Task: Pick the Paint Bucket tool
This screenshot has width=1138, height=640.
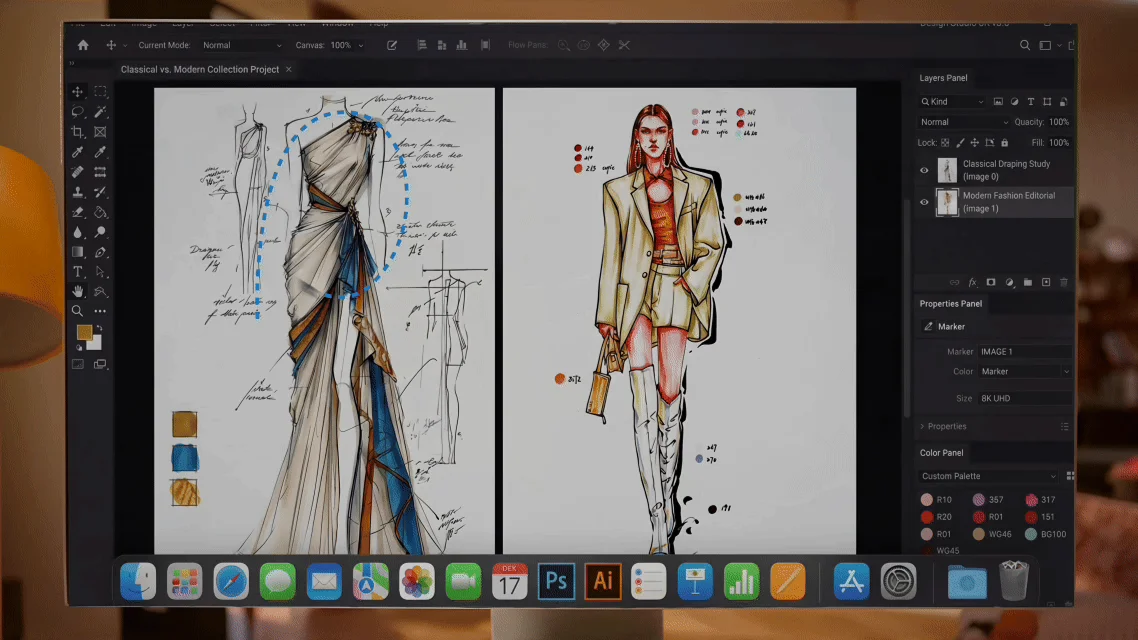Action: (x=100, y=213)
